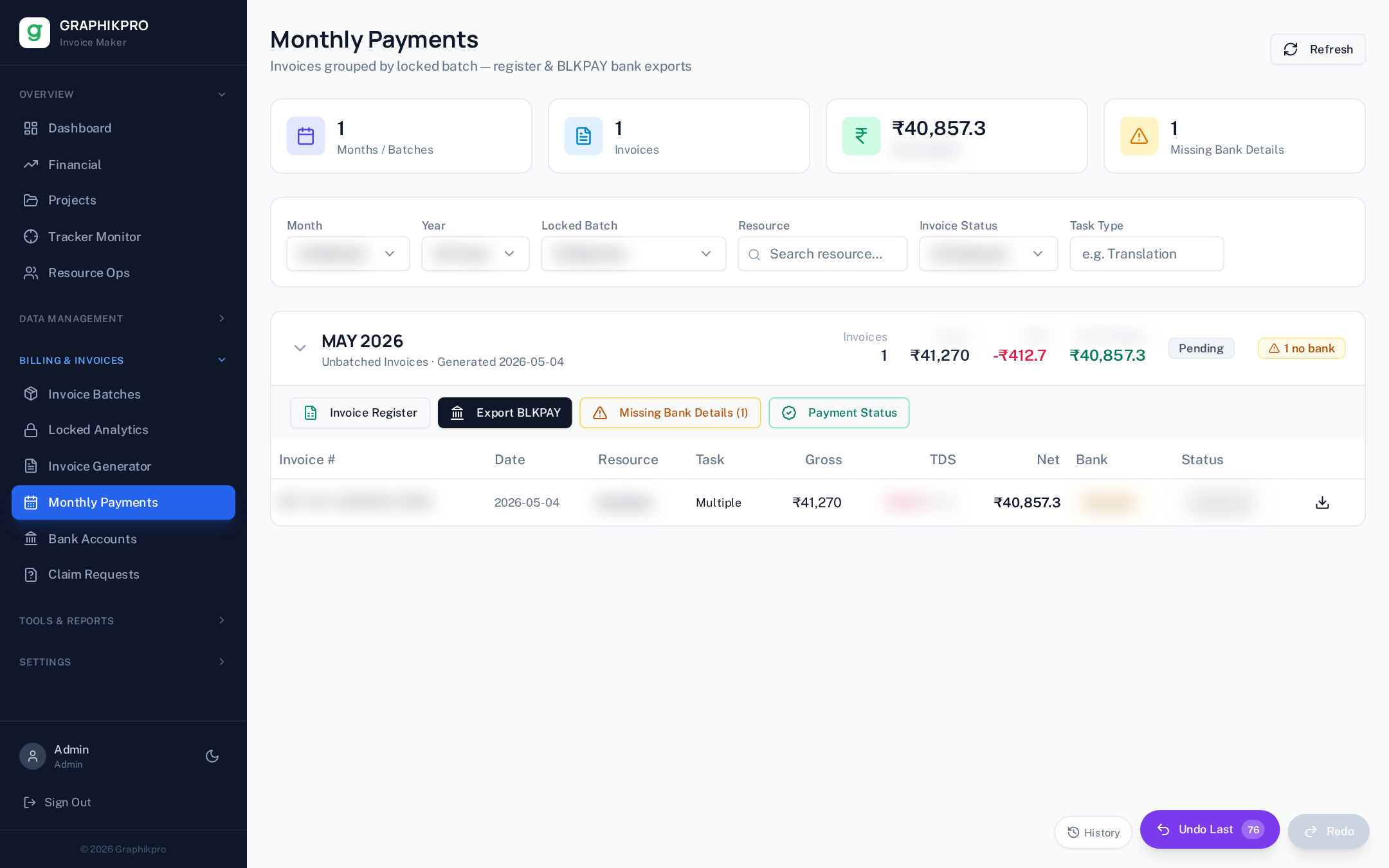The width and height of the screenshot is (1389, 868).
Task: Open Bank Accounts page
Action: [x=123, y=539]
